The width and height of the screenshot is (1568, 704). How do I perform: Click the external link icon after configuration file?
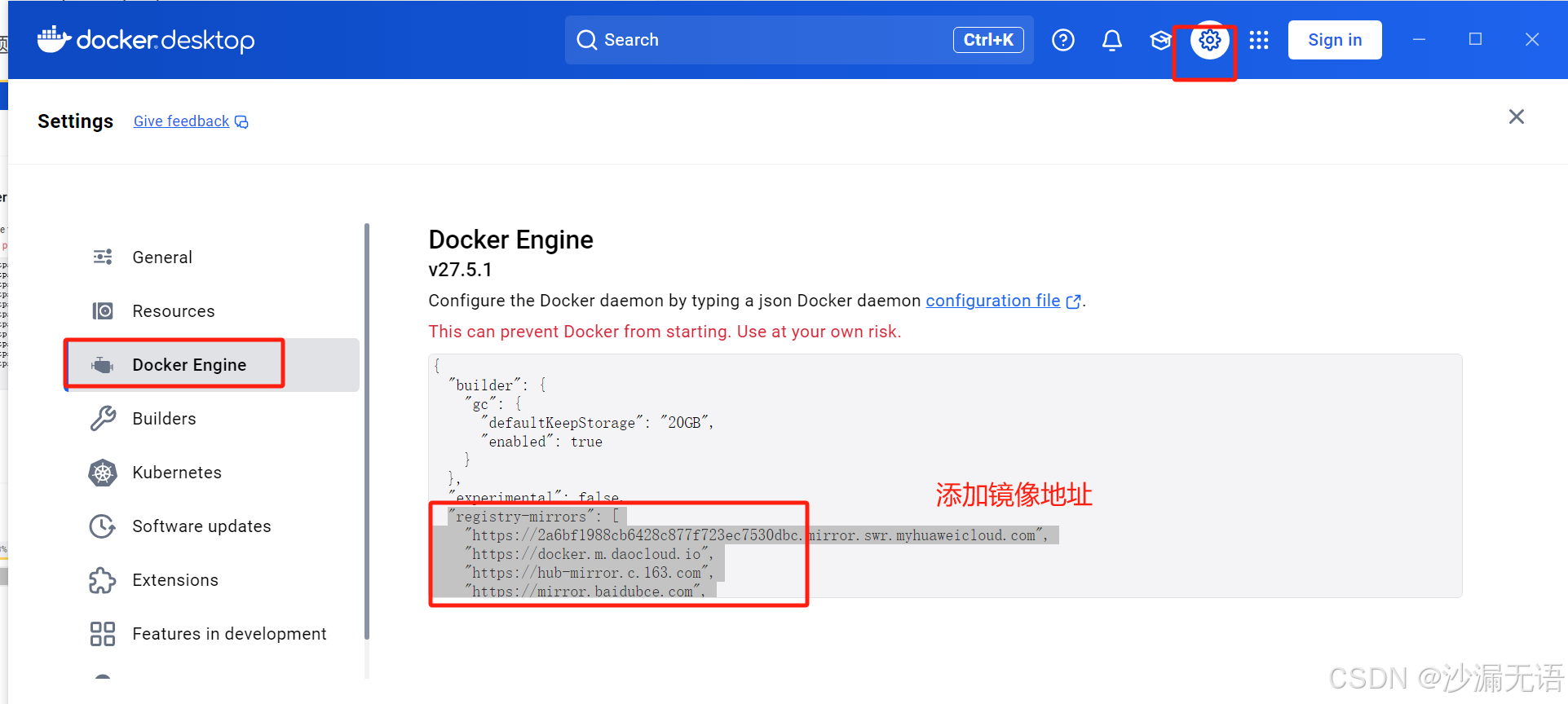1074,301
